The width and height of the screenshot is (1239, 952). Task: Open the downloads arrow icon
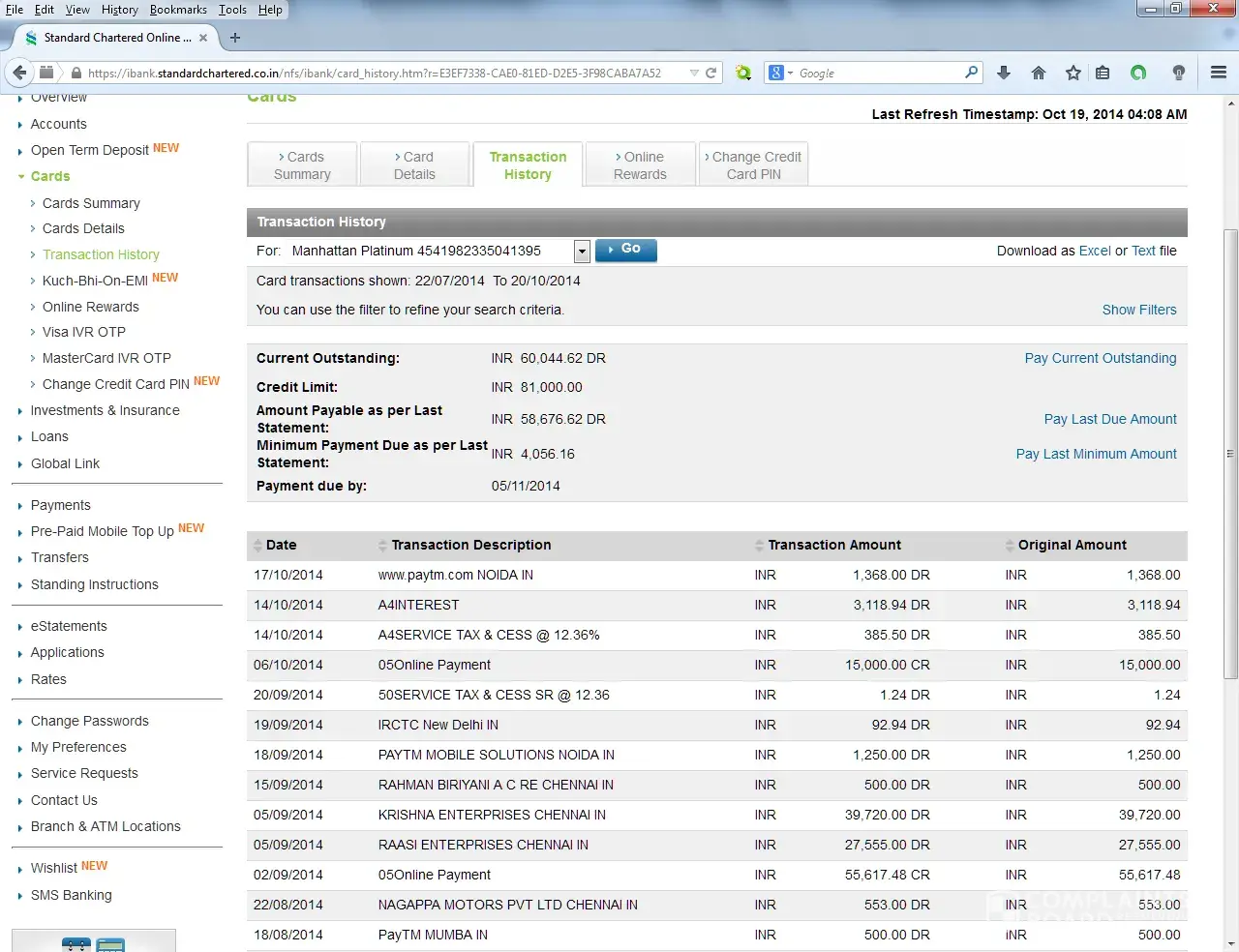pyautogui.click(x=1004, y=73)
